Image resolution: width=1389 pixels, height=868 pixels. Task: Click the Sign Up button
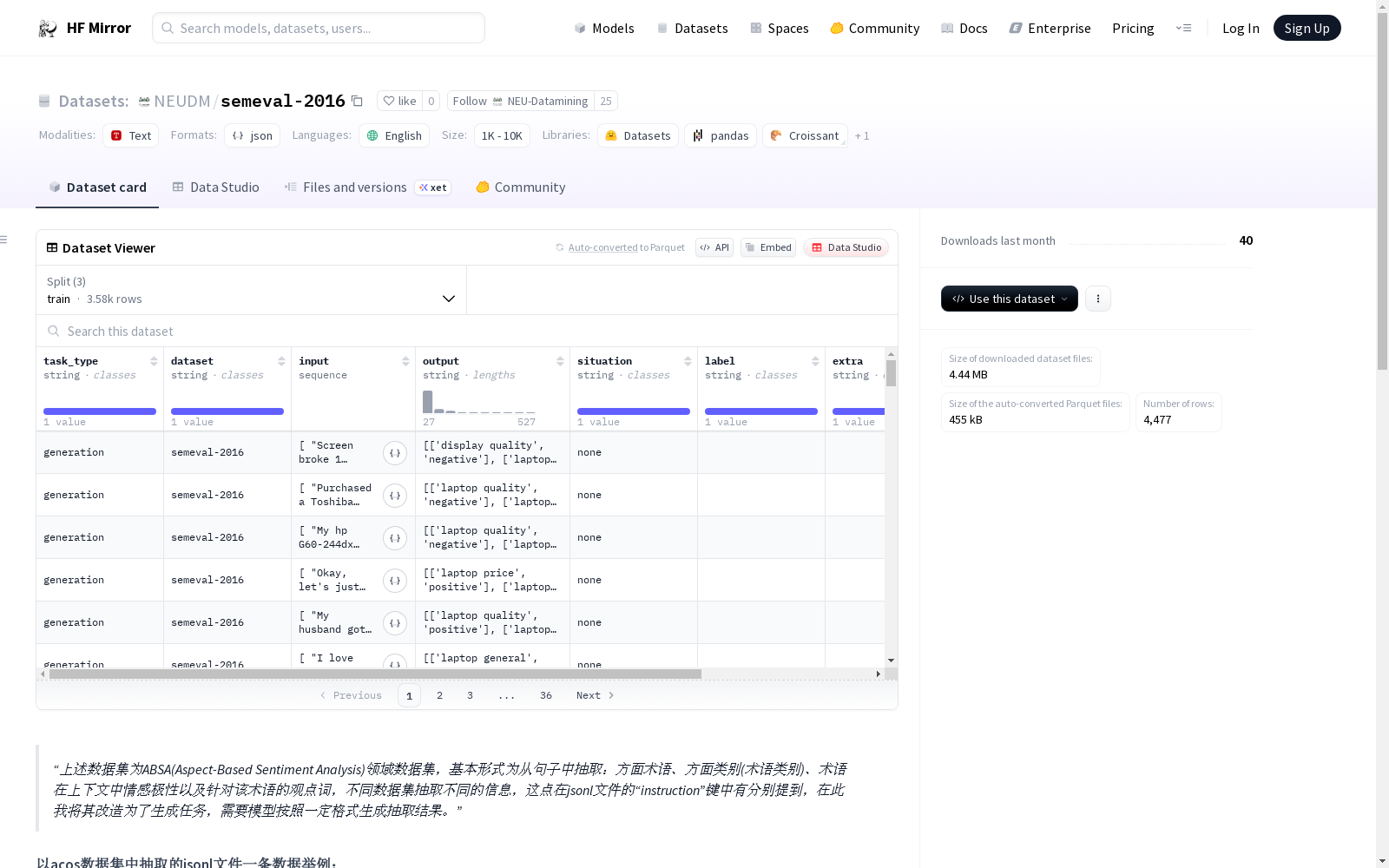(x=1307, y=28)
